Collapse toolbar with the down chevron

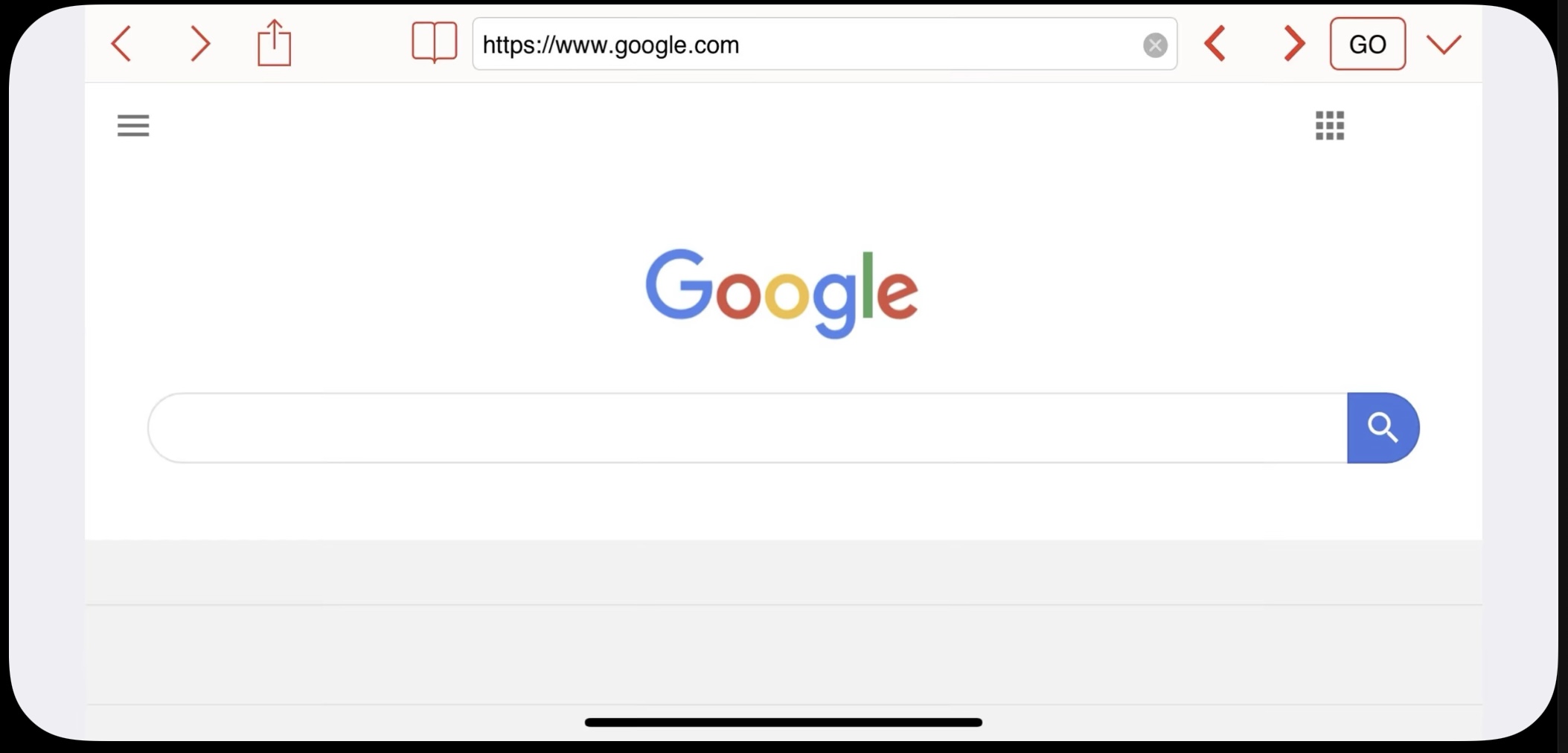tap(1444, 45)
